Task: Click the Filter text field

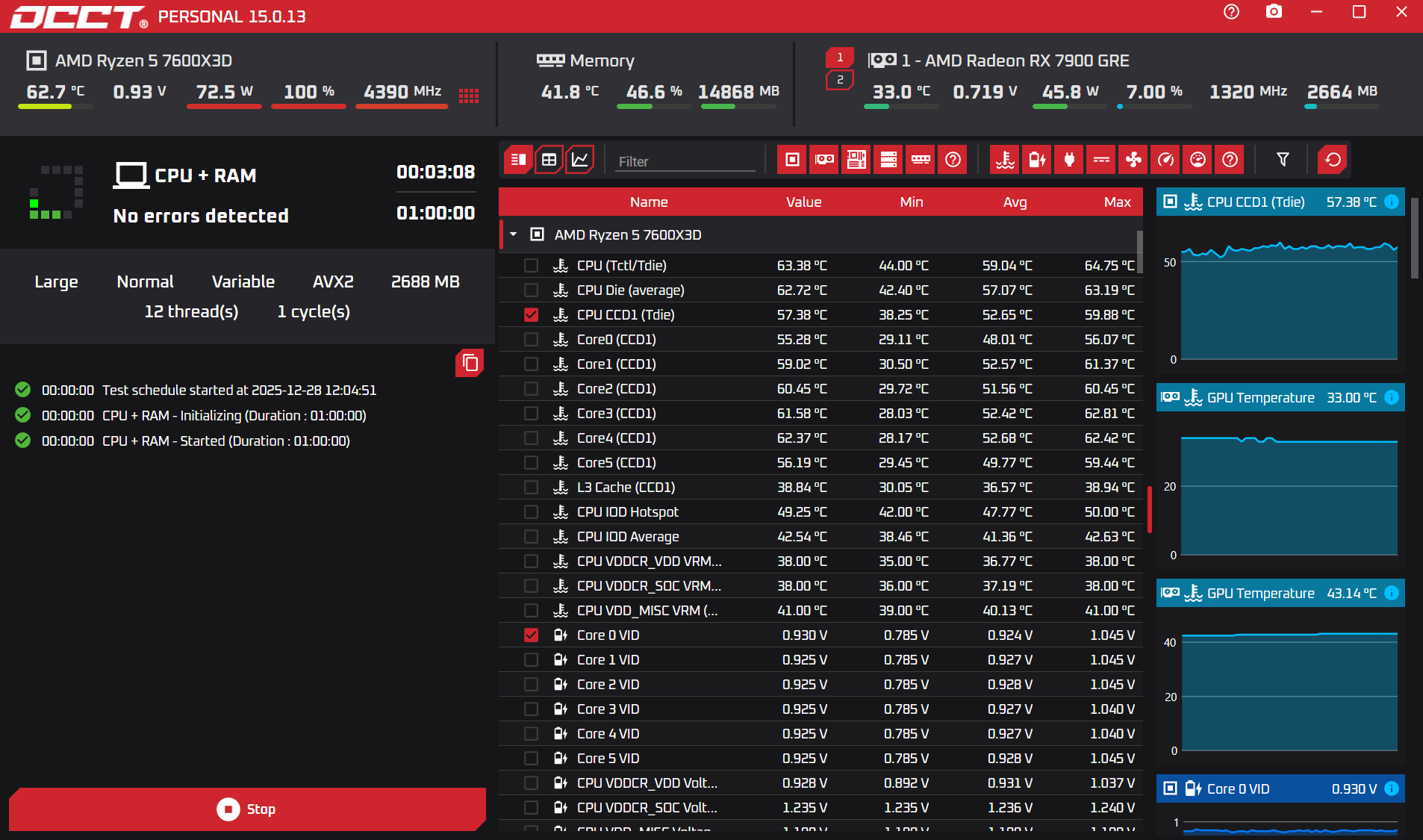Action: tap(685, 161)
